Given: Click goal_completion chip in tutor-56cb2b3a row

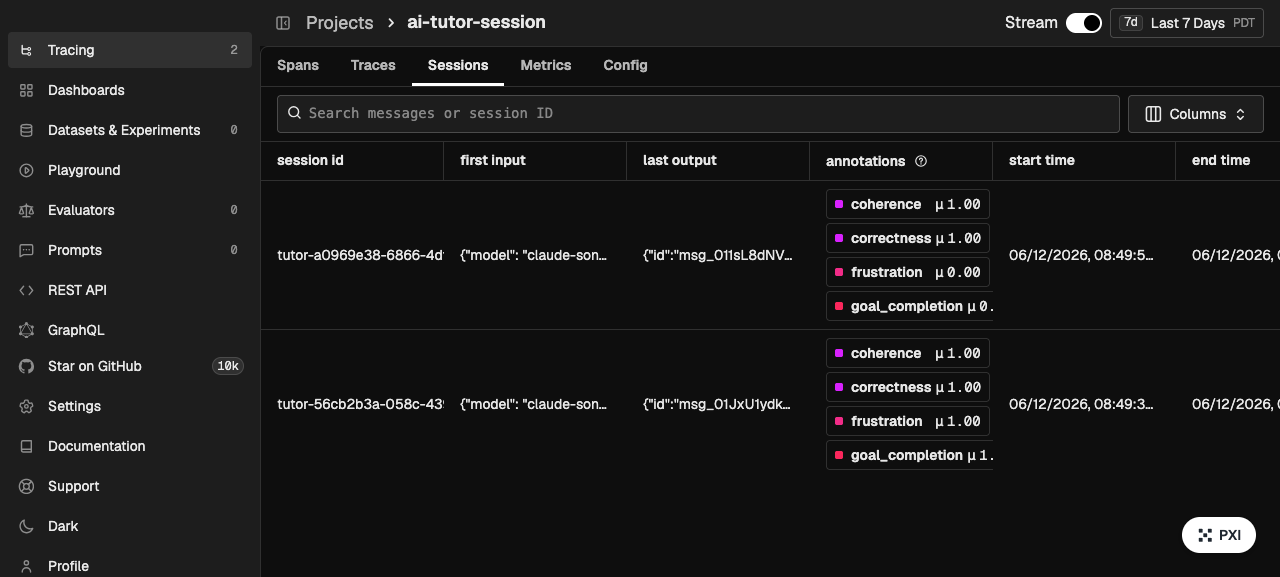Looking at the screenshot, I should click(909, 455).
